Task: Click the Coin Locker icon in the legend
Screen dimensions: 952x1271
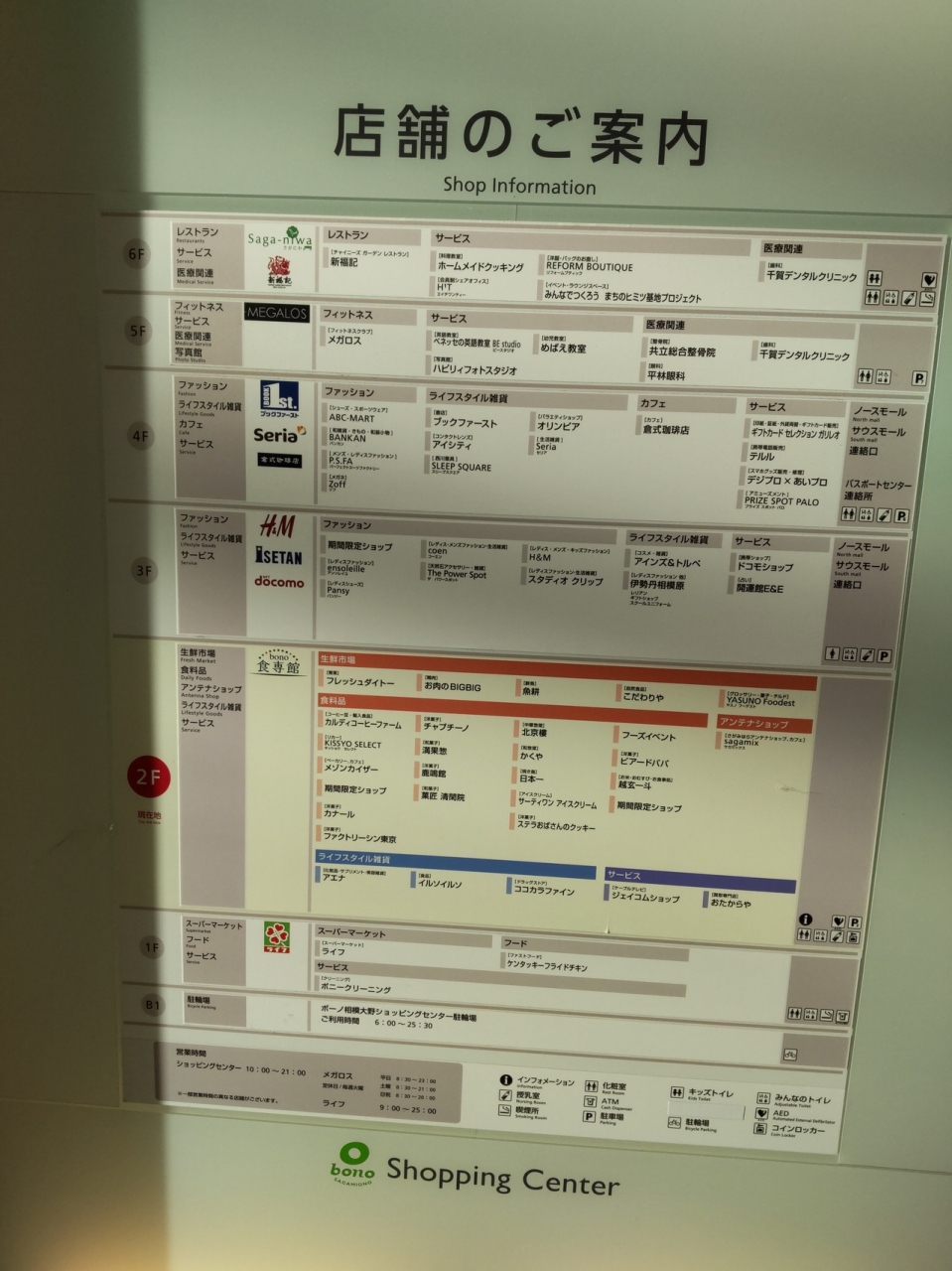Action: pos(761,1130)
